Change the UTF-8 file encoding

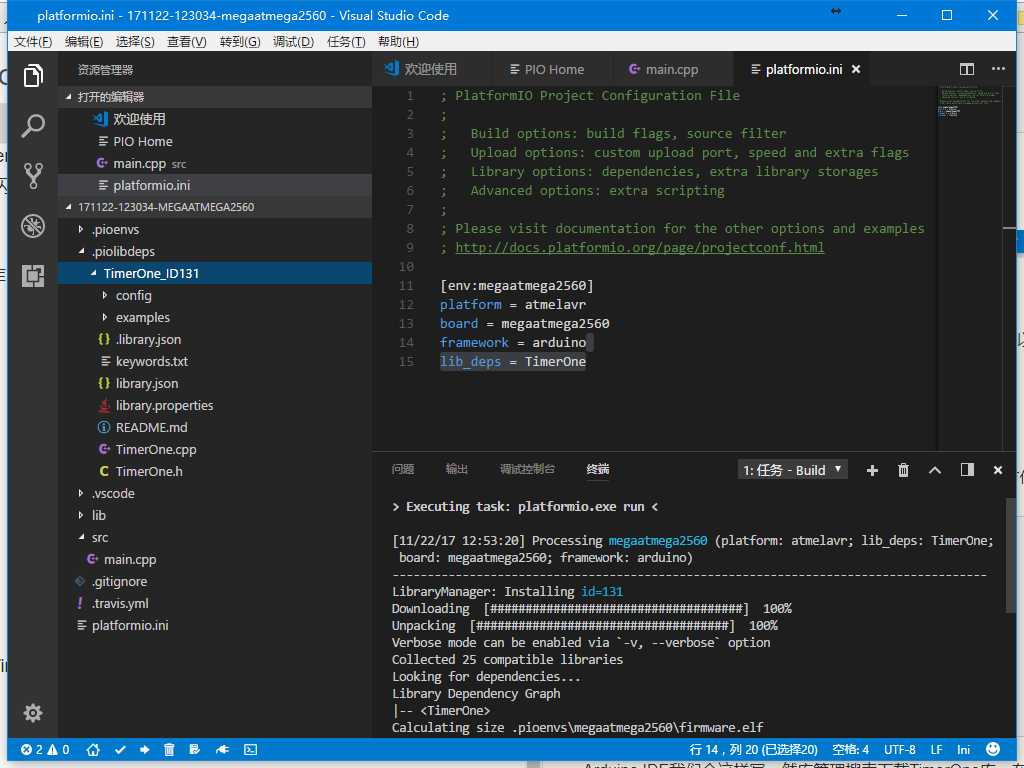pyautogui.click(x=900, y=749)
